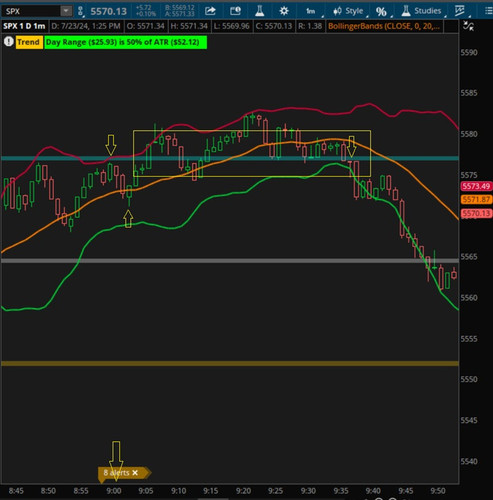Click the green Day Range ATR label
Image resolution: width=493 pixels, height=500 pixels.
click(x=126, y=42)
